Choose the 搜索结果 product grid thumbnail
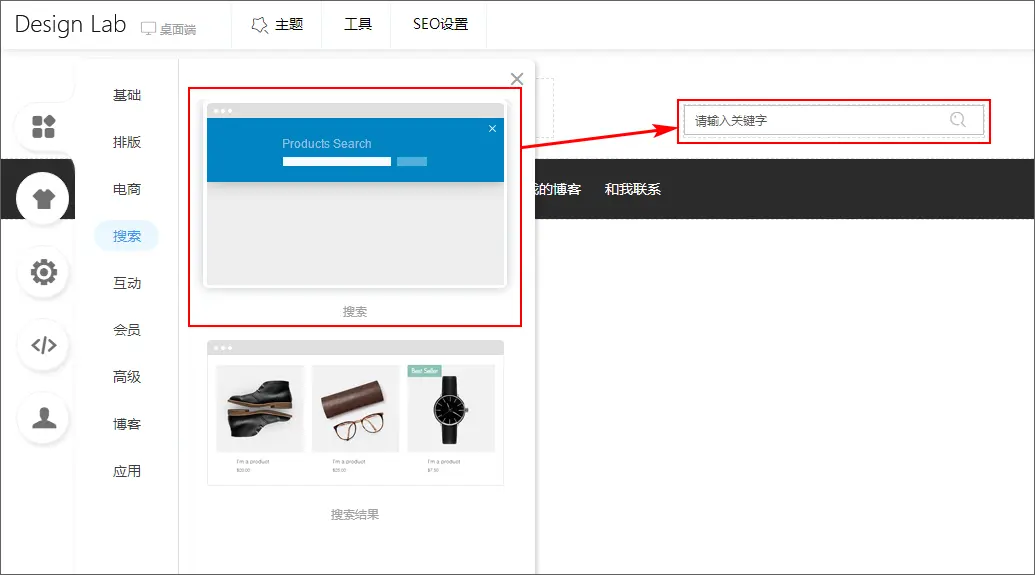Image resolution: width=1035 pixels, height=575 pixels. click(x=355, y=412)
